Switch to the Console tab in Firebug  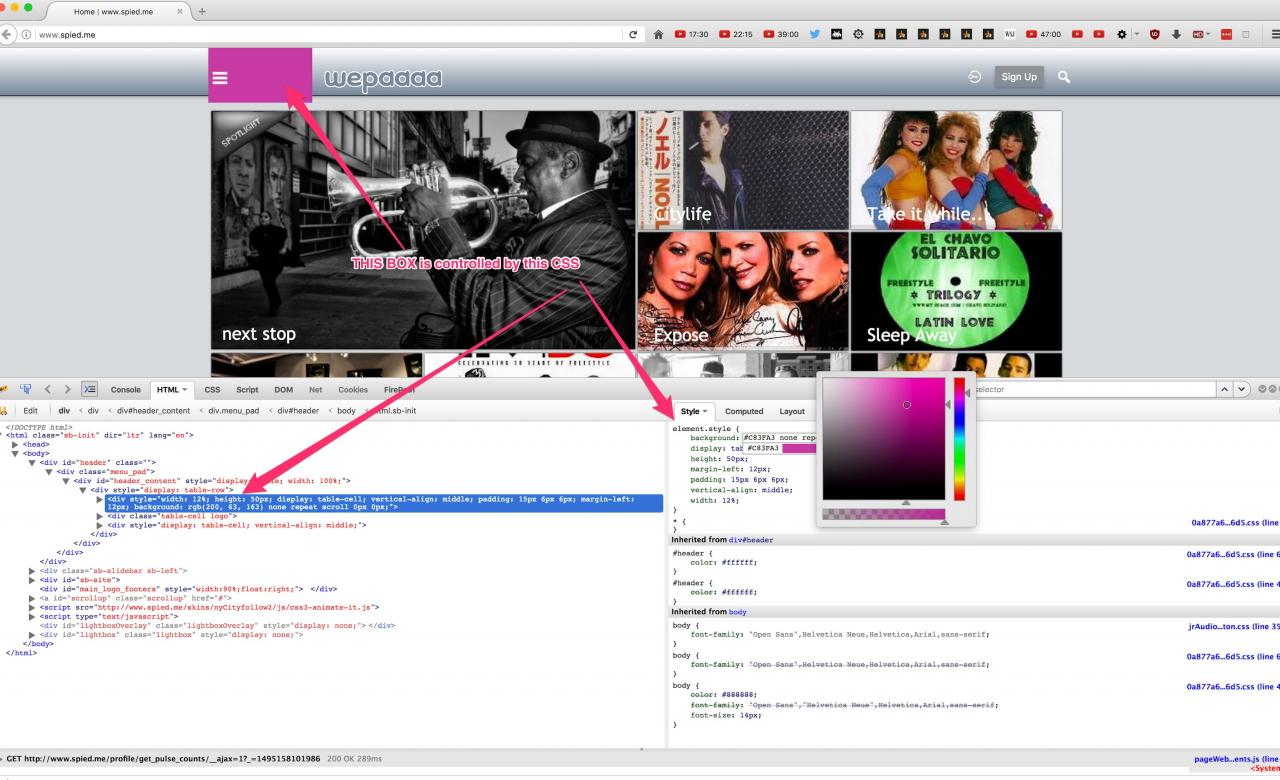click(x=125, y=389)
